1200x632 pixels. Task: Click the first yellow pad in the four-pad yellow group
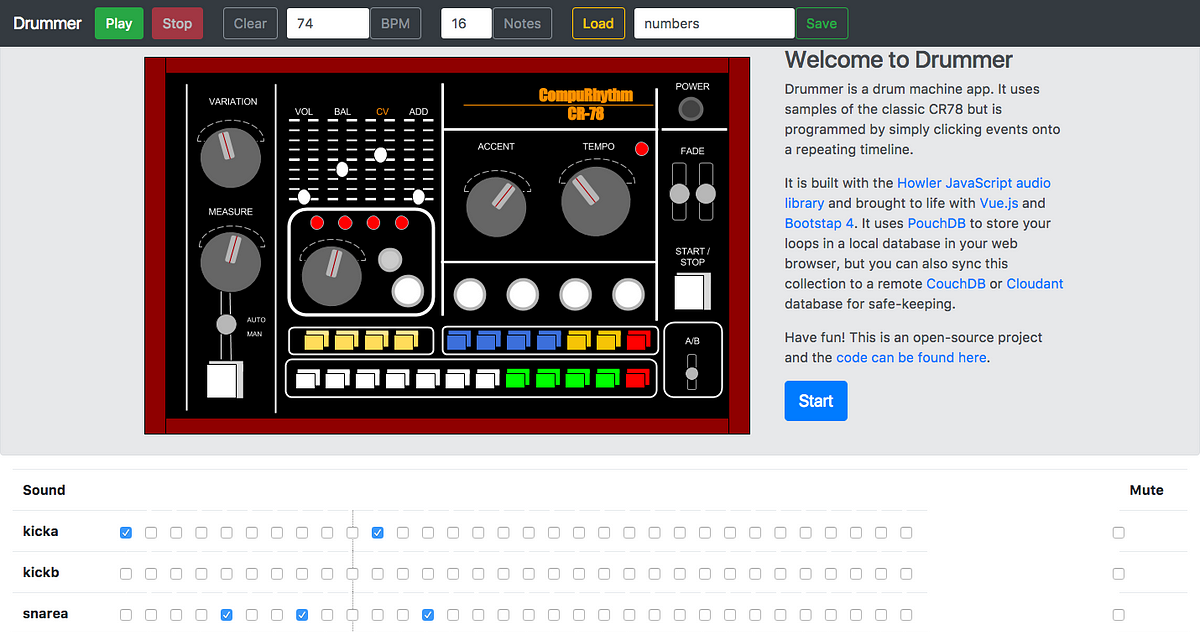314,341
